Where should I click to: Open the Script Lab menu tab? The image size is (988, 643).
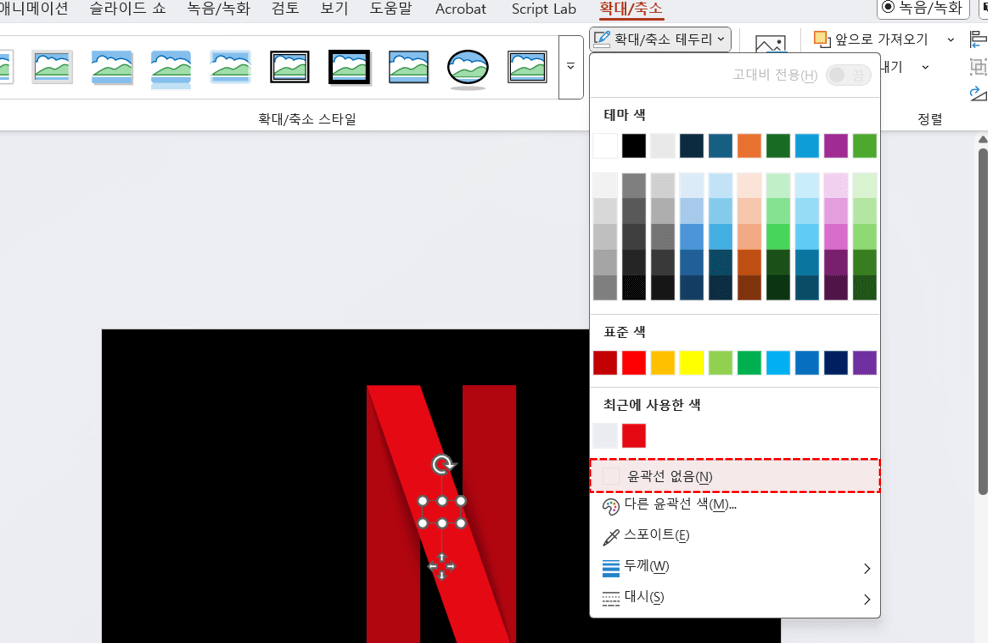(543, 9)
